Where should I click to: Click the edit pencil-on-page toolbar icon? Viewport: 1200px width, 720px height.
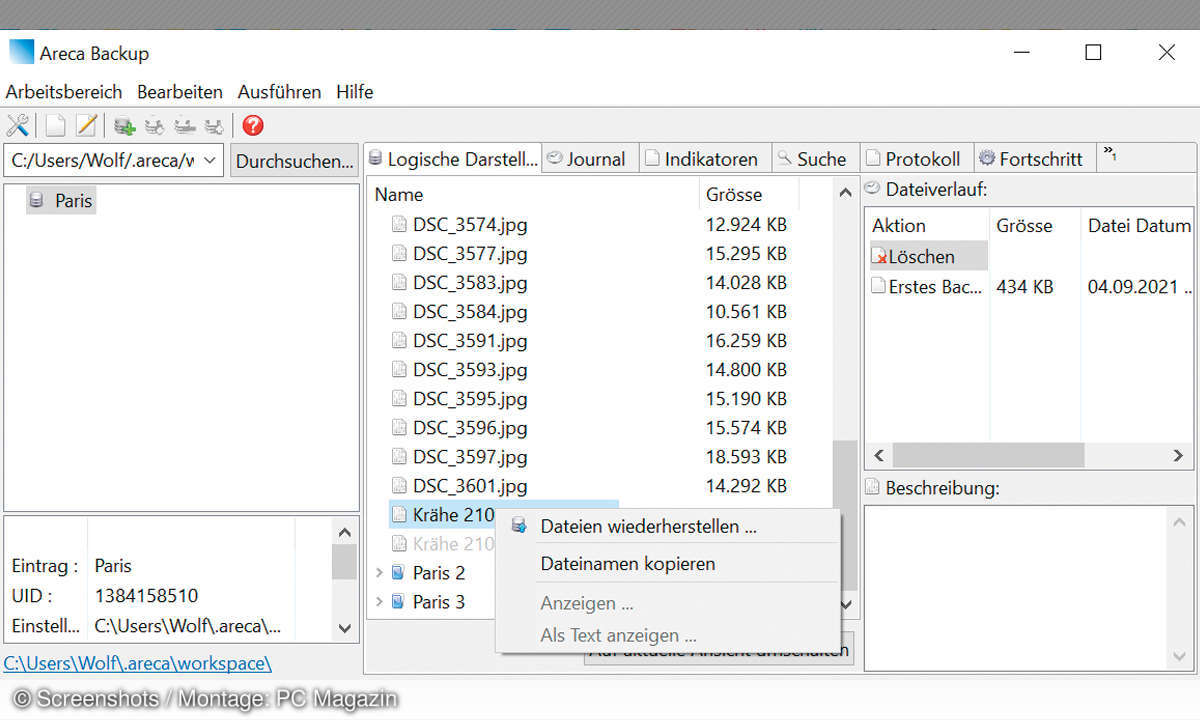tap(87, 126)
